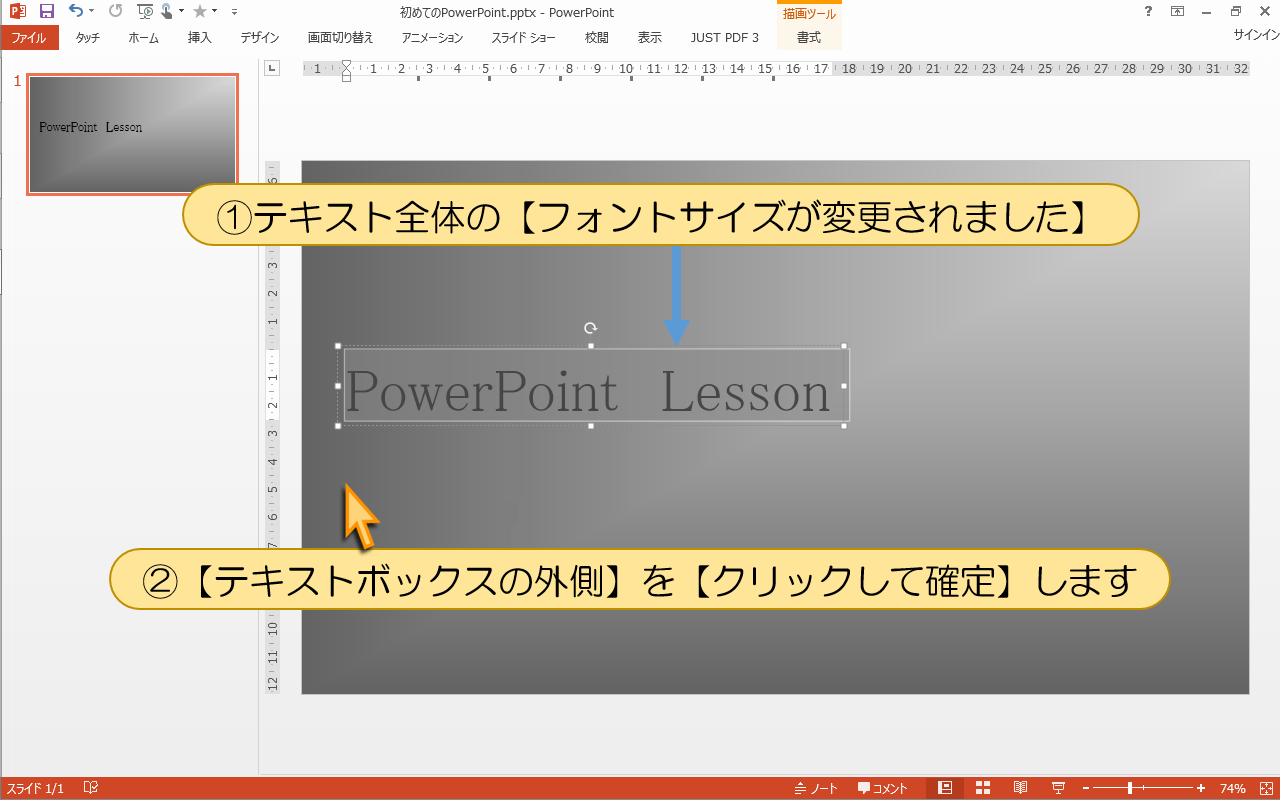Undo the last action

(76, 11)
